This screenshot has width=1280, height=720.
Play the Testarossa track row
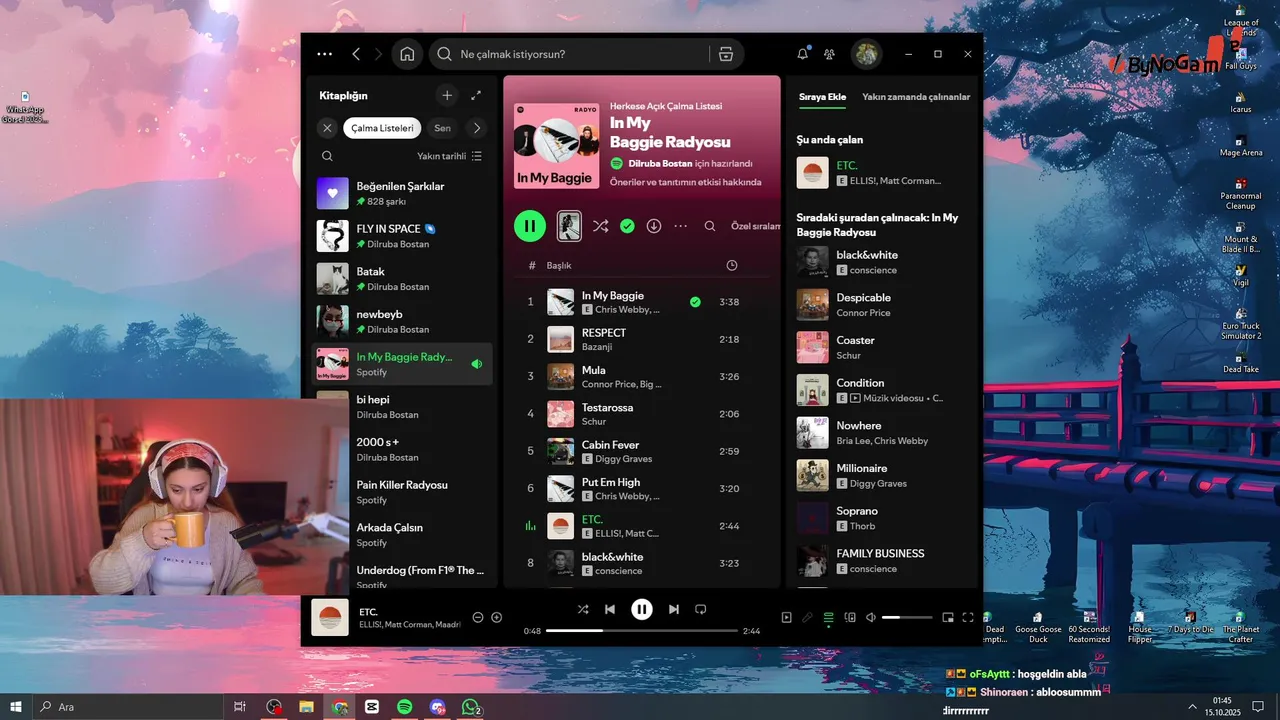tap(641, 414)
